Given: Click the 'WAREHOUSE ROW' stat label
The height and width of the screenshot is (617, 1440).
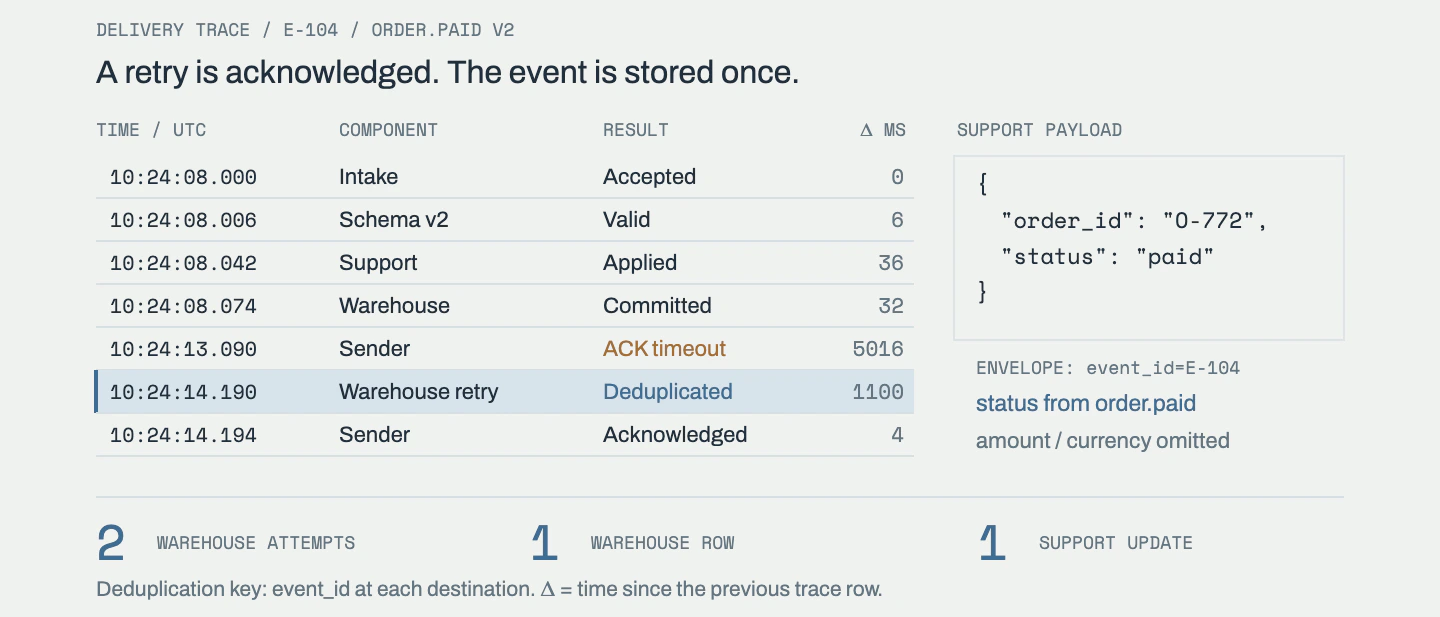Looking at the screenshot, I should pos(662,543).
